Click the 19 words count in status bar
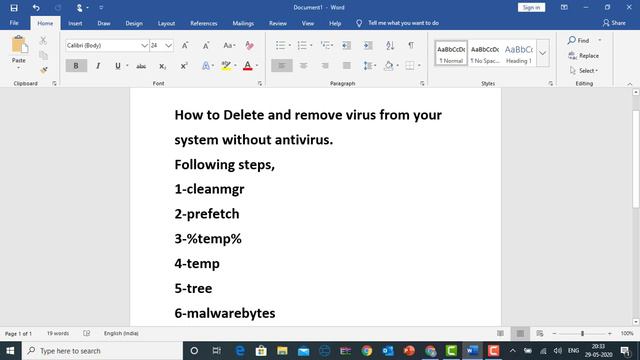The height and width of the screenshot is (360, 640). (x=58, y=333)
